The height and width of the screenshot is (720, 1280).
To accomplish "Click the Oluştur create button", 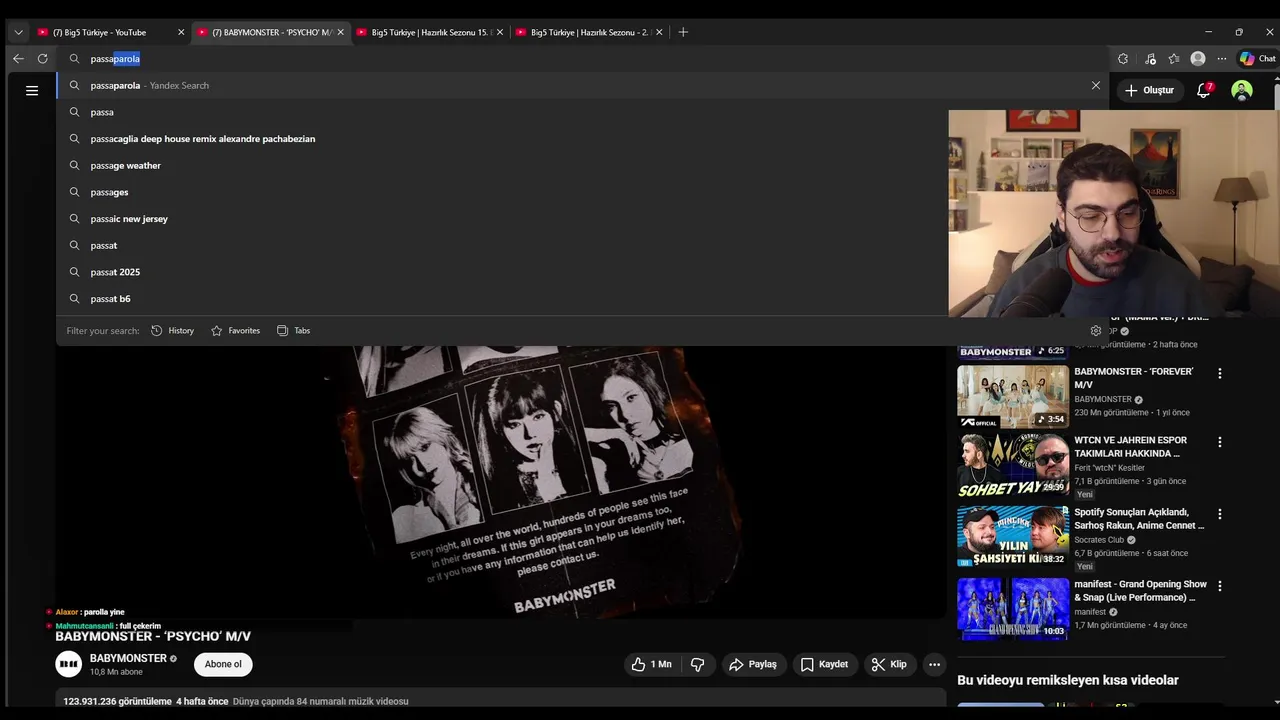I will point(1148,90).
